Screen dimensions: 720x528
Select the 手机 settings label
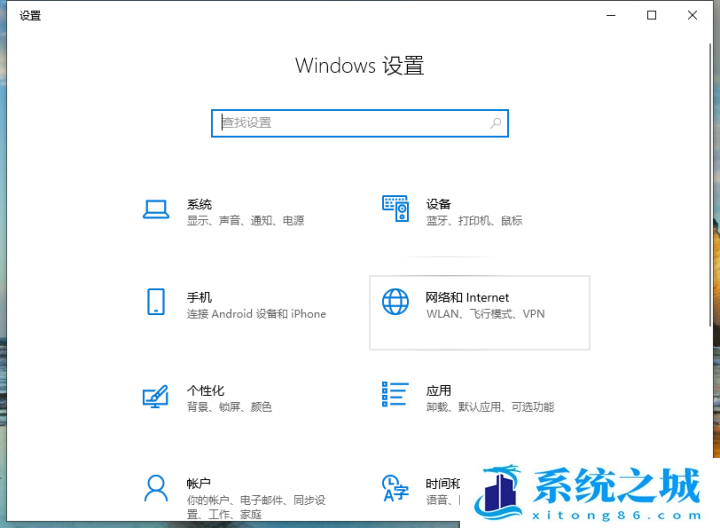(199, 297)
